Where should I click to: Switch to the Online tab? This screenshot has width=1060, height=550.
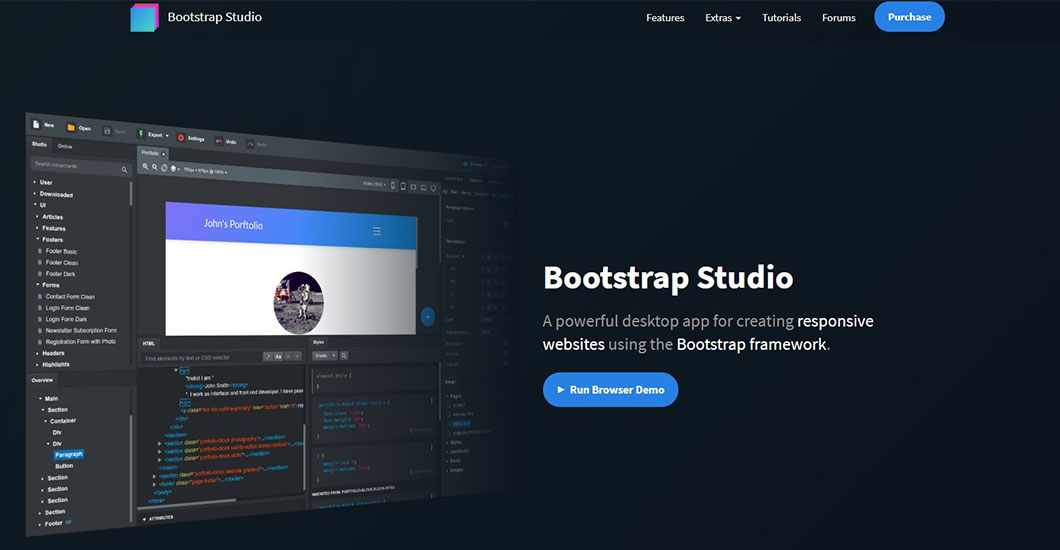point(65,146)
